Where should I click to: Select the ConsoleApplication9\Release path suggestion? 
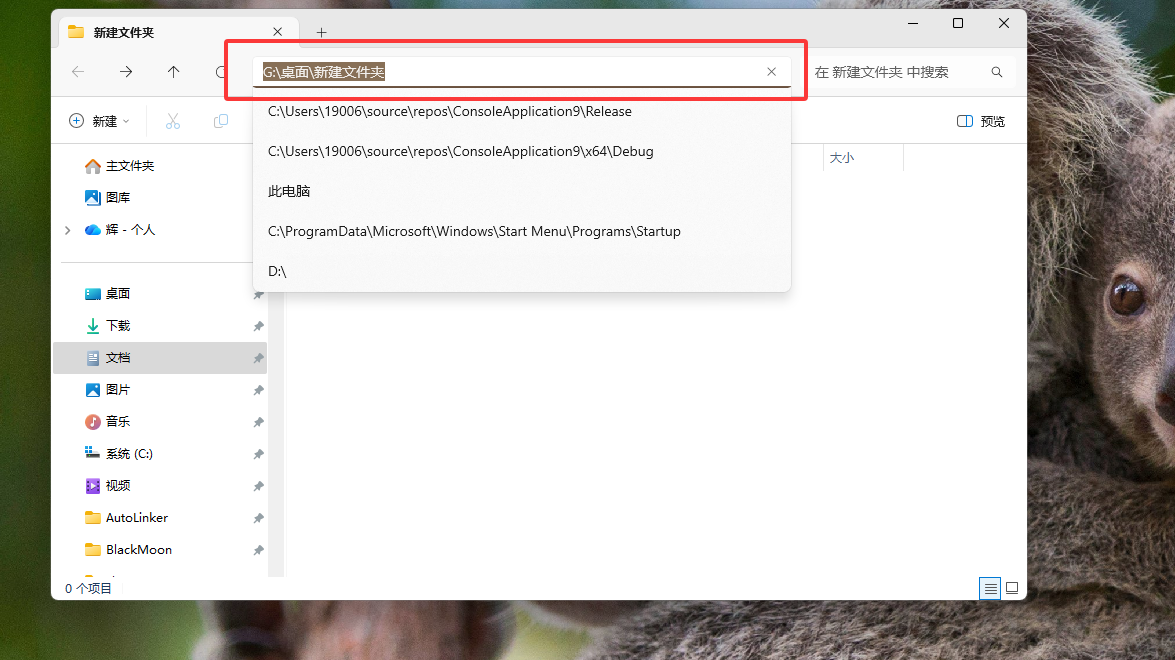click(x=450, y=111)
